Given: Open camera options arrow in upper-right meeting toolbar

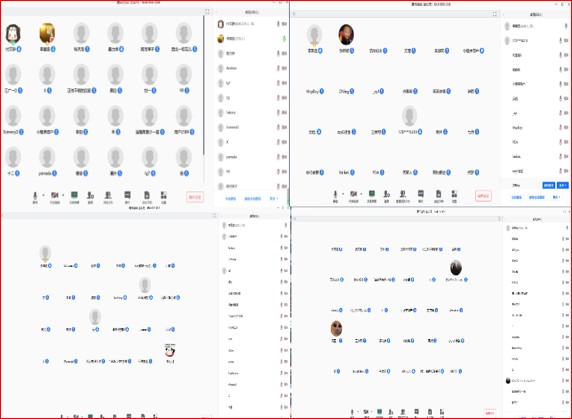Looking at the screenshot, I should tap(362, 194).
